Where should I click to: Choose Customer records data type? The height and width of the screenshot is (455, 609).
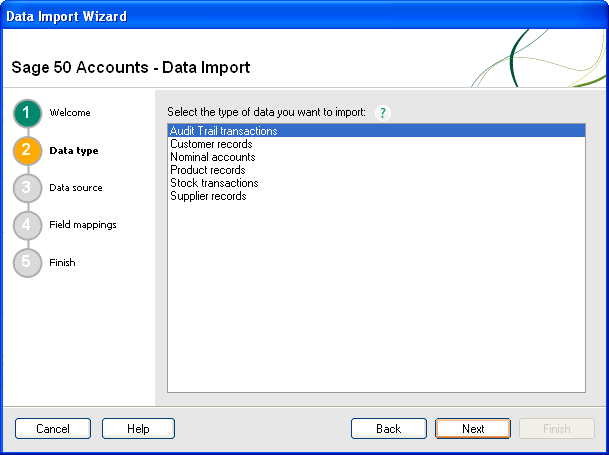[211, 144]
